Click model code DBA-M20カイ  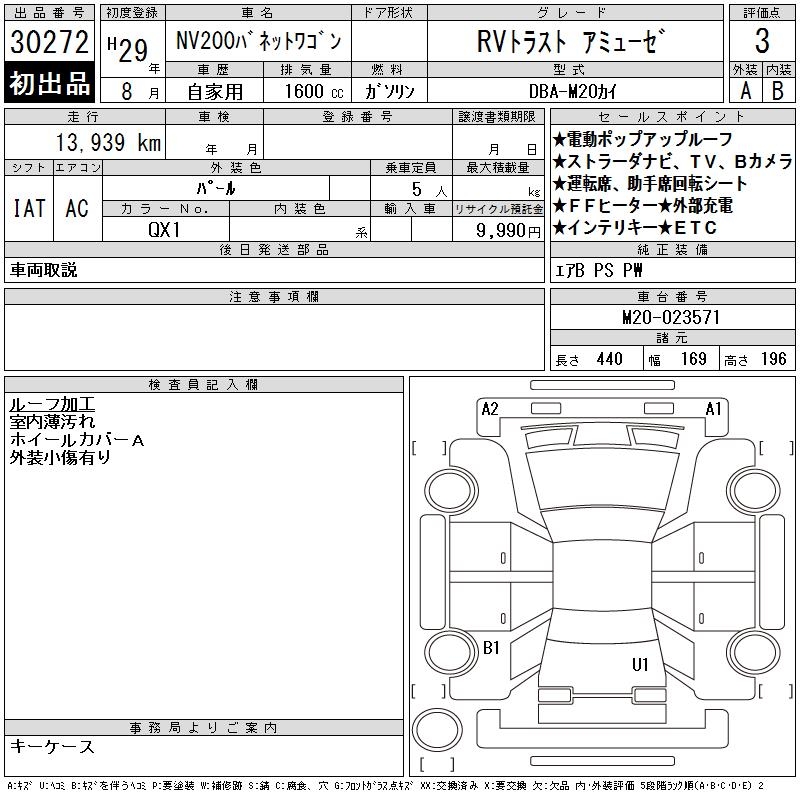pyautogui.click(x=572, y=91)
